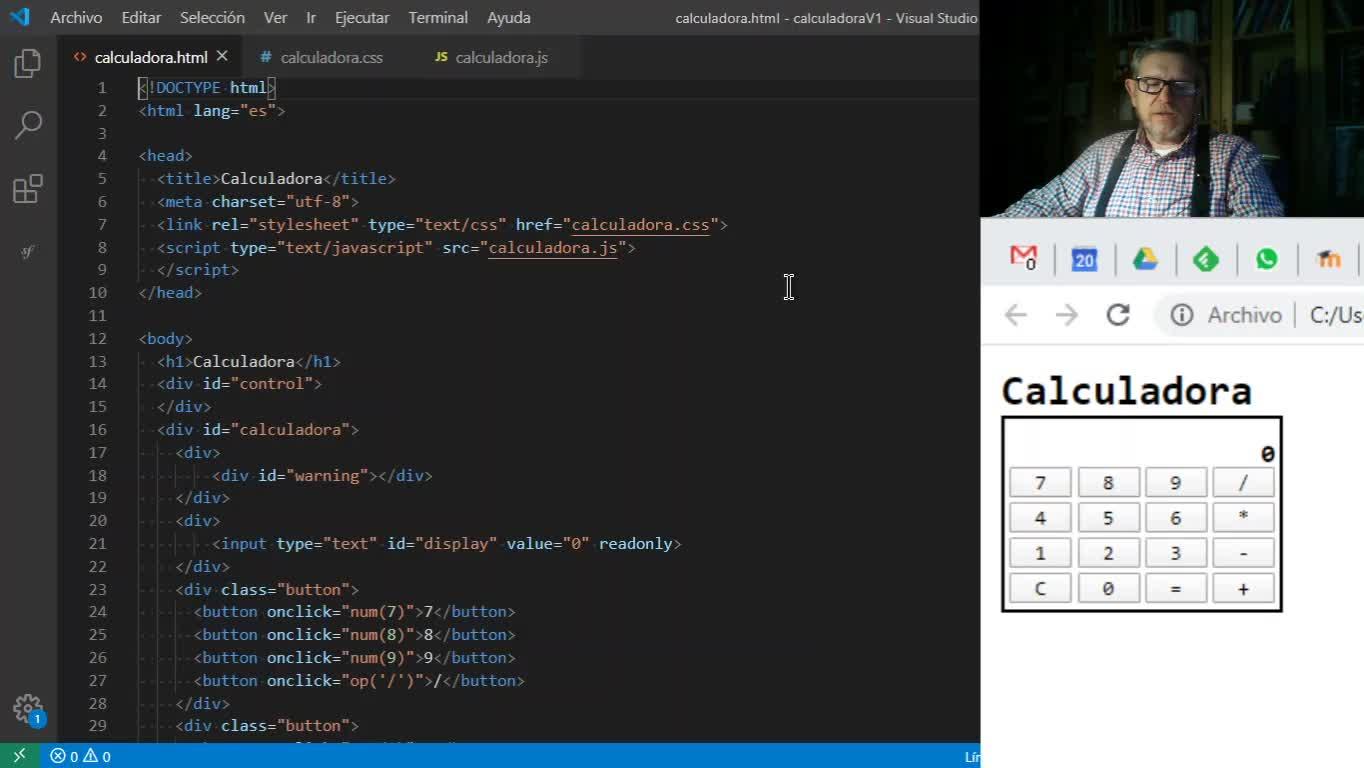Click the <html lang="es"> code line

212,111
